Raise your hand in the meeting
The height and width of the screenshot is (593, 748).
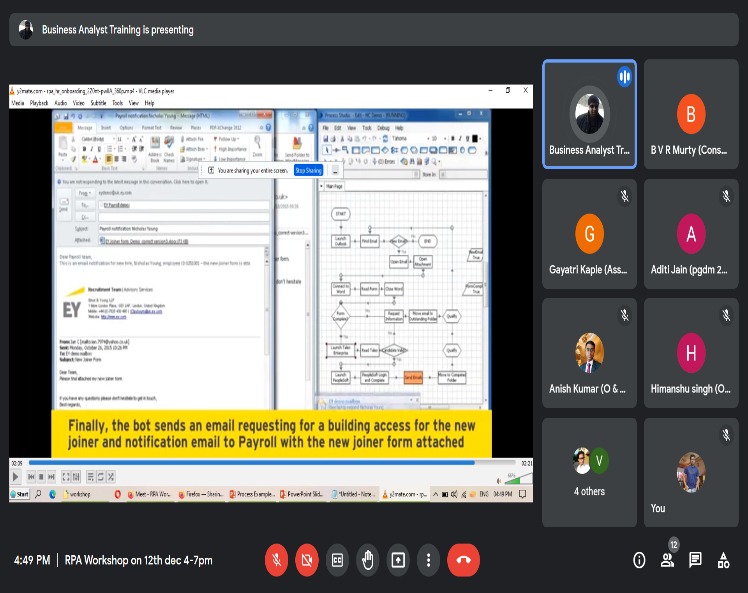tap(367, 560)
